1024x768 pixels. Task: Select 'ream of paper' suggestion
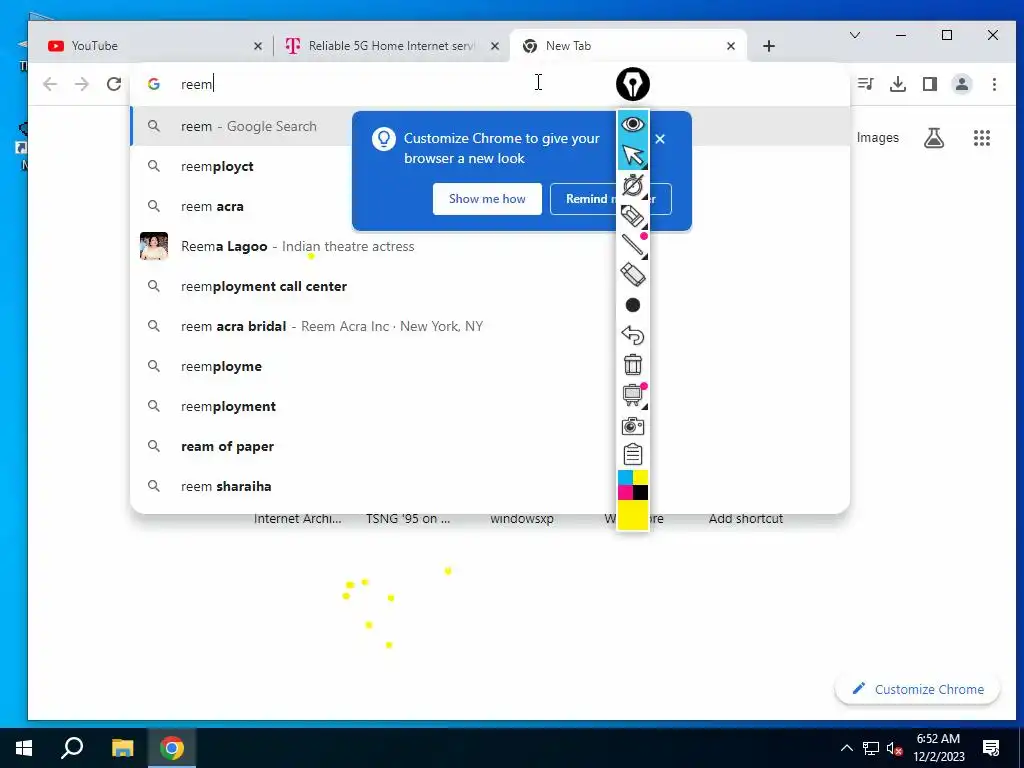490,446
